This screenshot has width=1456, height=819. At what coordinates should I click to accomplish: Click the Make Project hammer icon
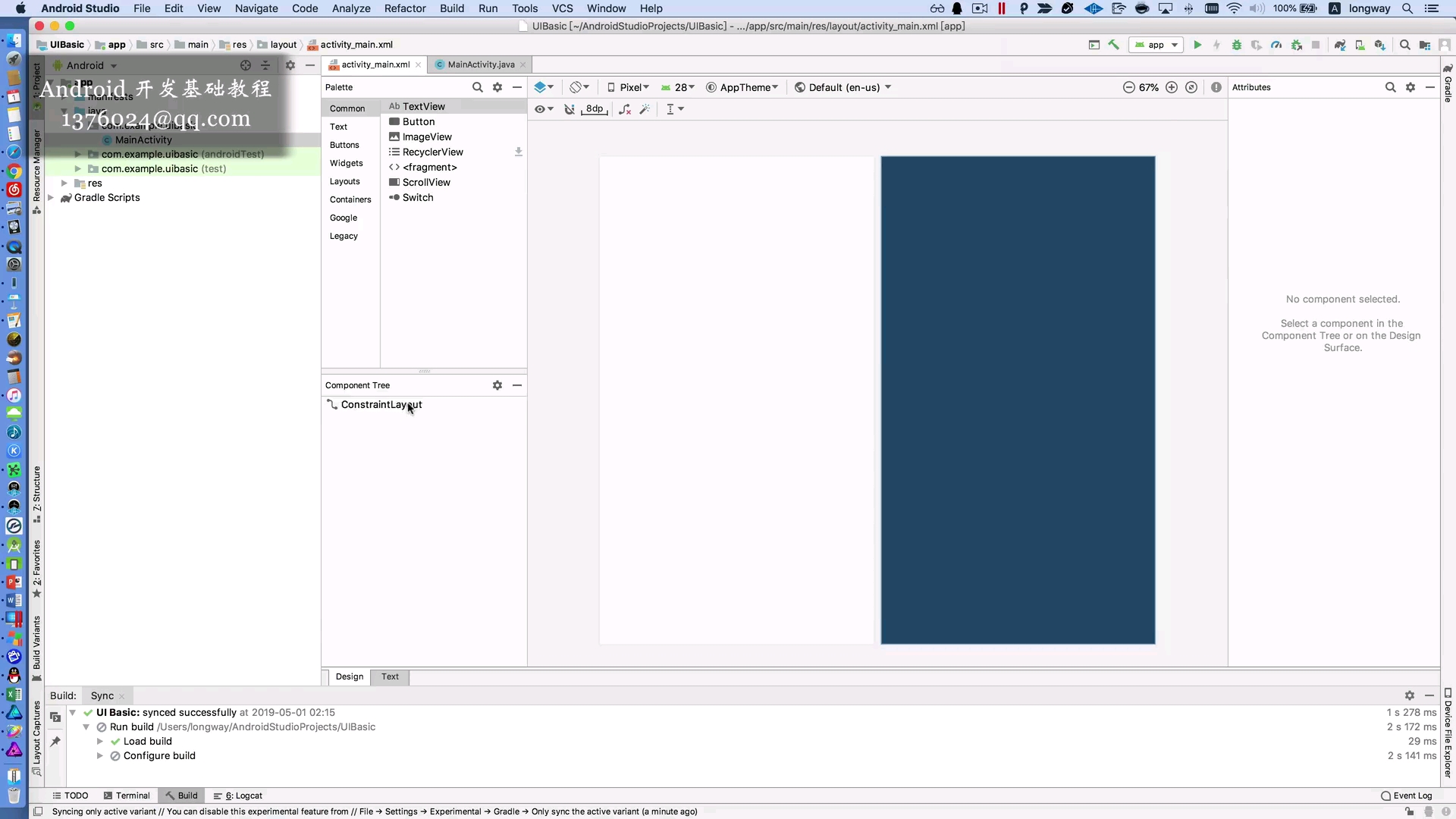point(1114,45)
